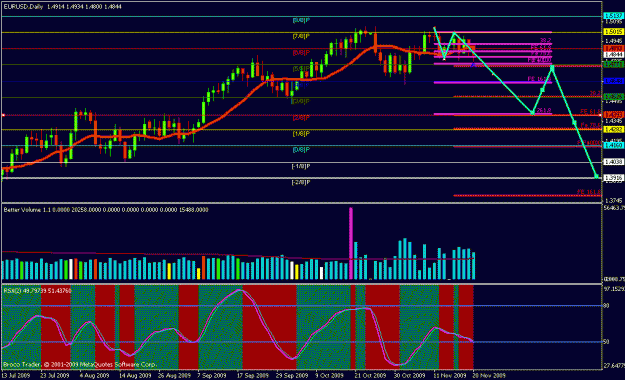Click the 9 Oct 2009 date label
The height and width of the screenshot is (380, 625).
coord(330,376)
